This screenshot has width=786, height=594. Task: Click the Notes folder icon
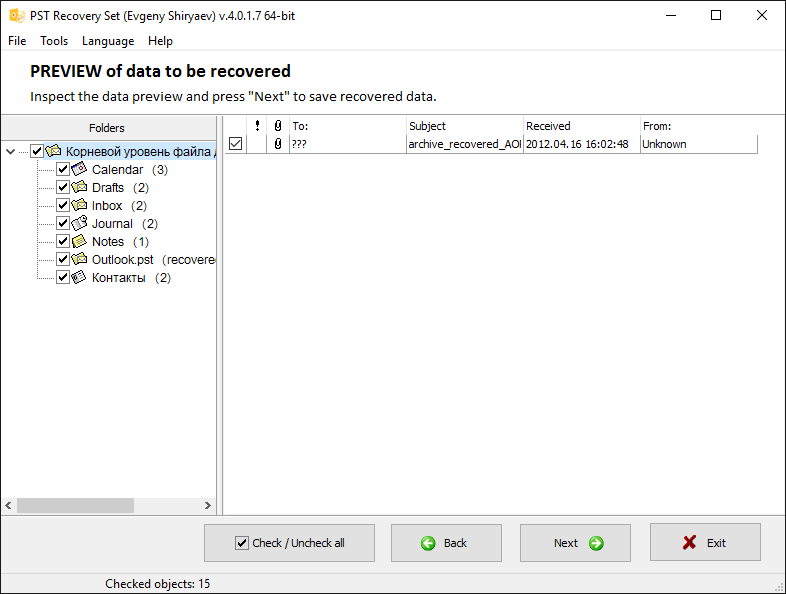pyautogui.click(x=79, y=241)
